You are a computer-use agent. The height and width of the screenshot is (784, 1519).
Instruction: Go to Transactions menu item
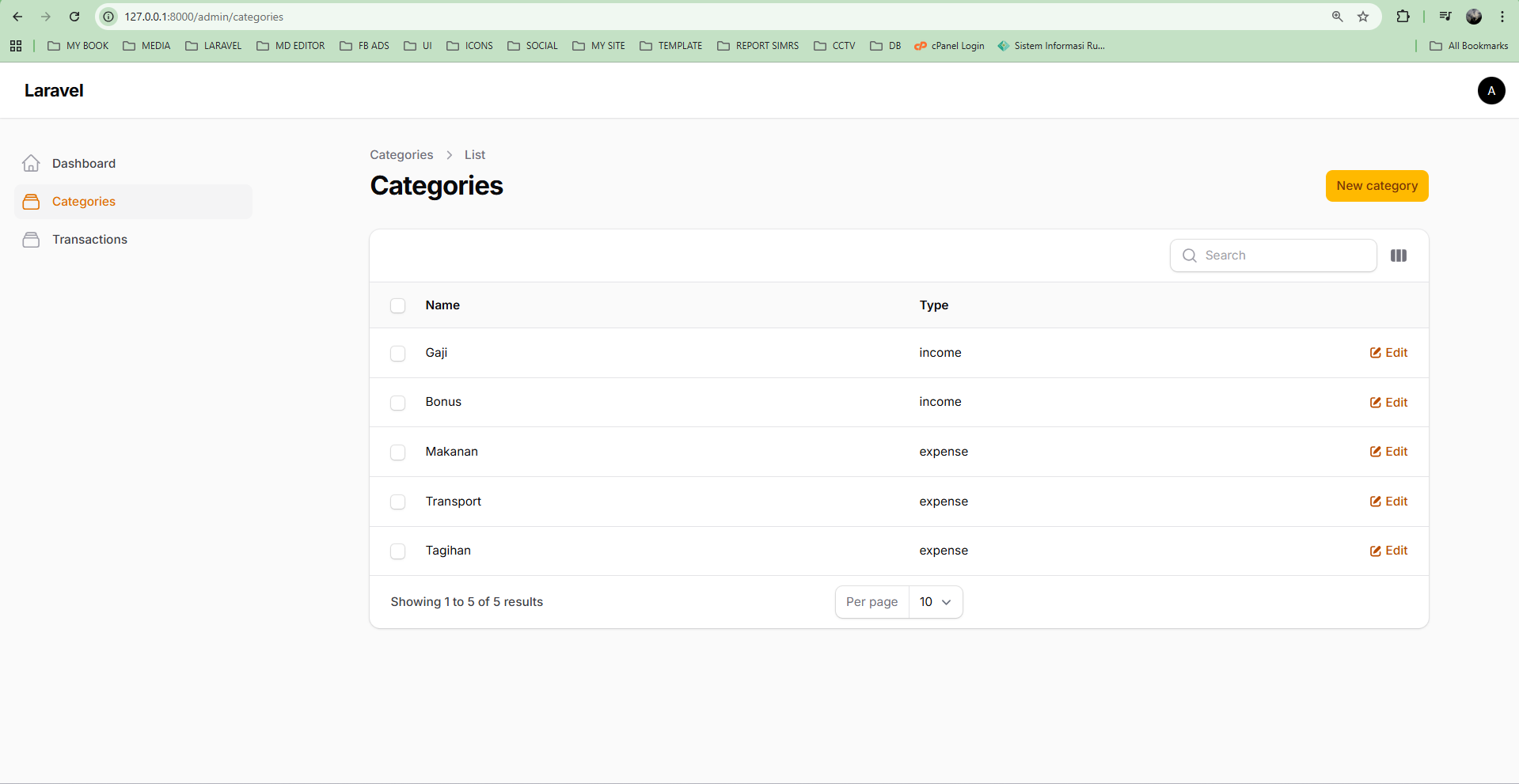(89, 240)
